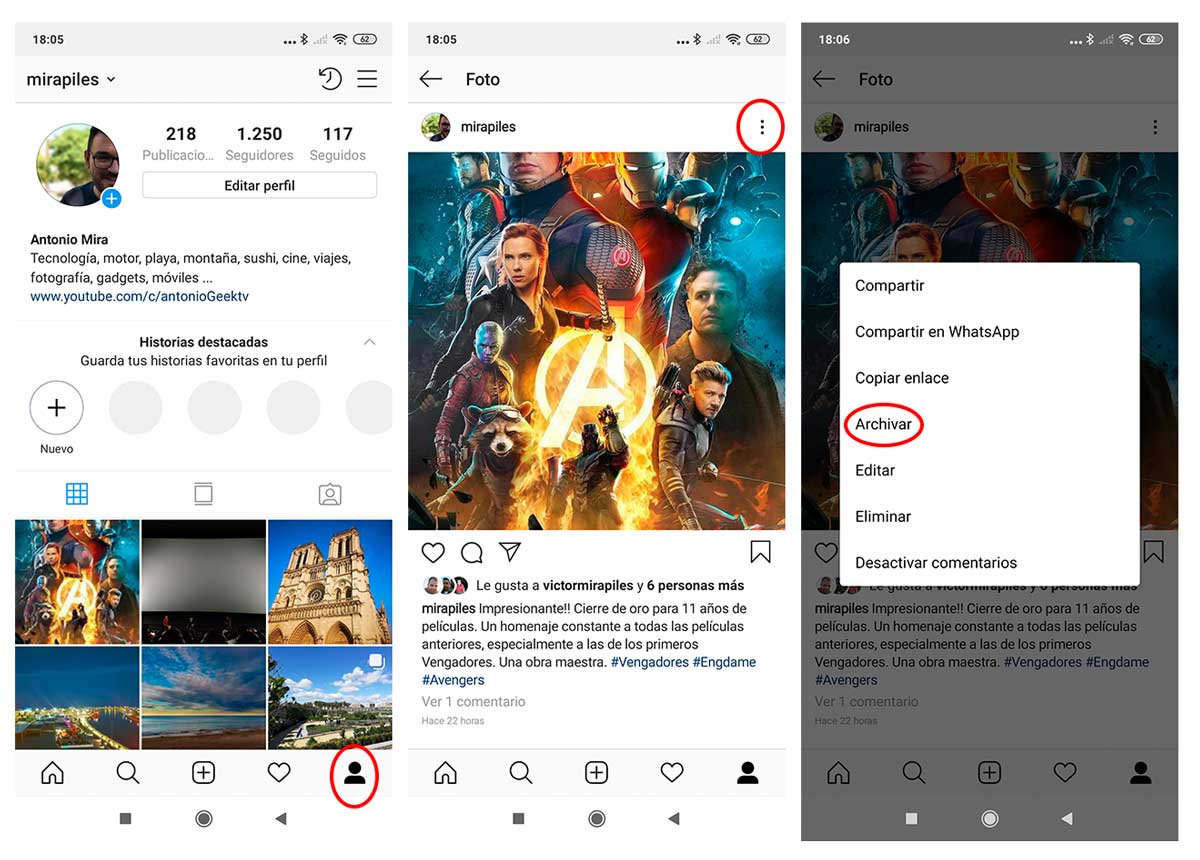Open the 1.250 Seguidores list
The width and height of the screenshot is (1200, 860).
pos(259,143)
